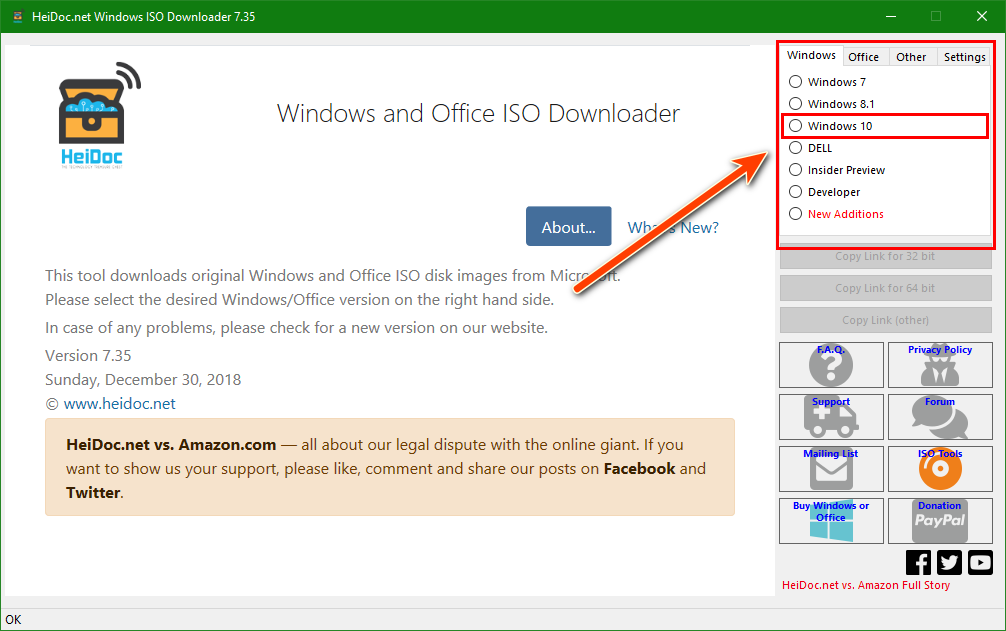This screenshot has width=1006, height=631.
Task: Select the Windows 8.1 radio button
Action: (796, 103)
